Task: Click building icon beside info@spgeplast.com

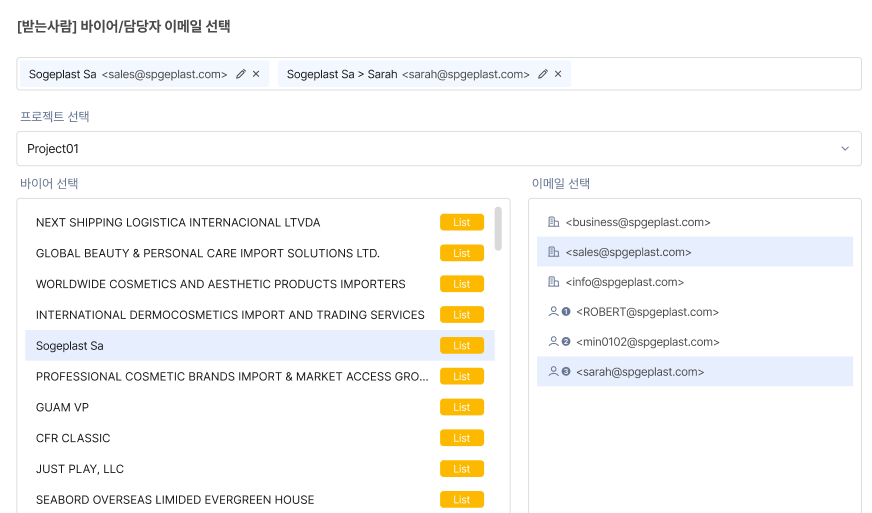Action: tap(554, 282)
